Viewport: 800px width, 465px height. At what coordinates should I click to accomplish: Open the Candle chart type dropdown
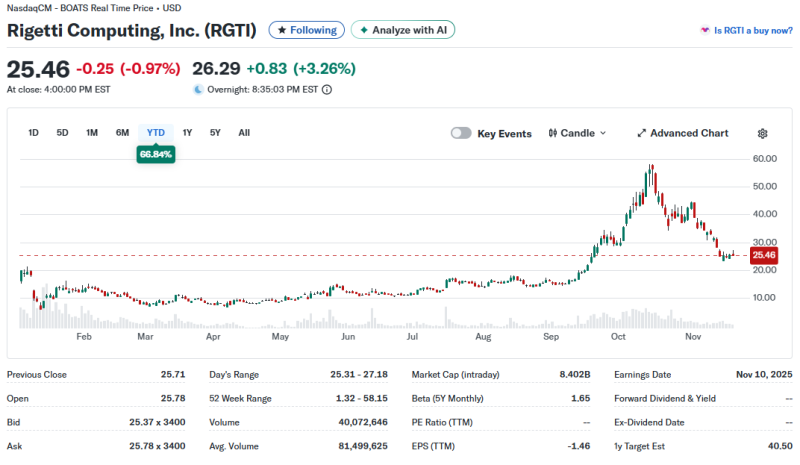point(578,133)
